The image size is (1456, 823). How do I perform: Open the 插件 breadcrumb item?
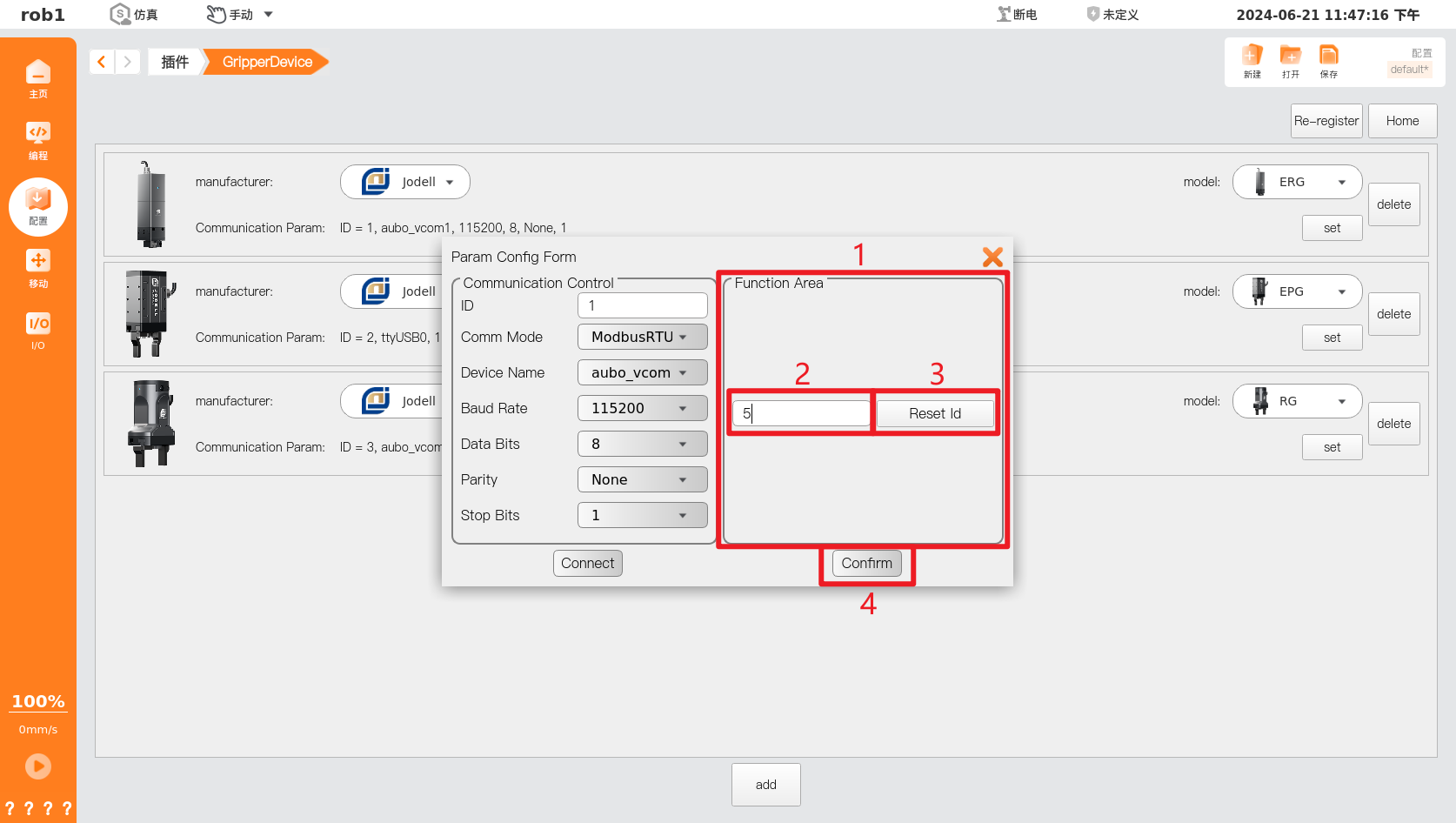tap(174, 62)
